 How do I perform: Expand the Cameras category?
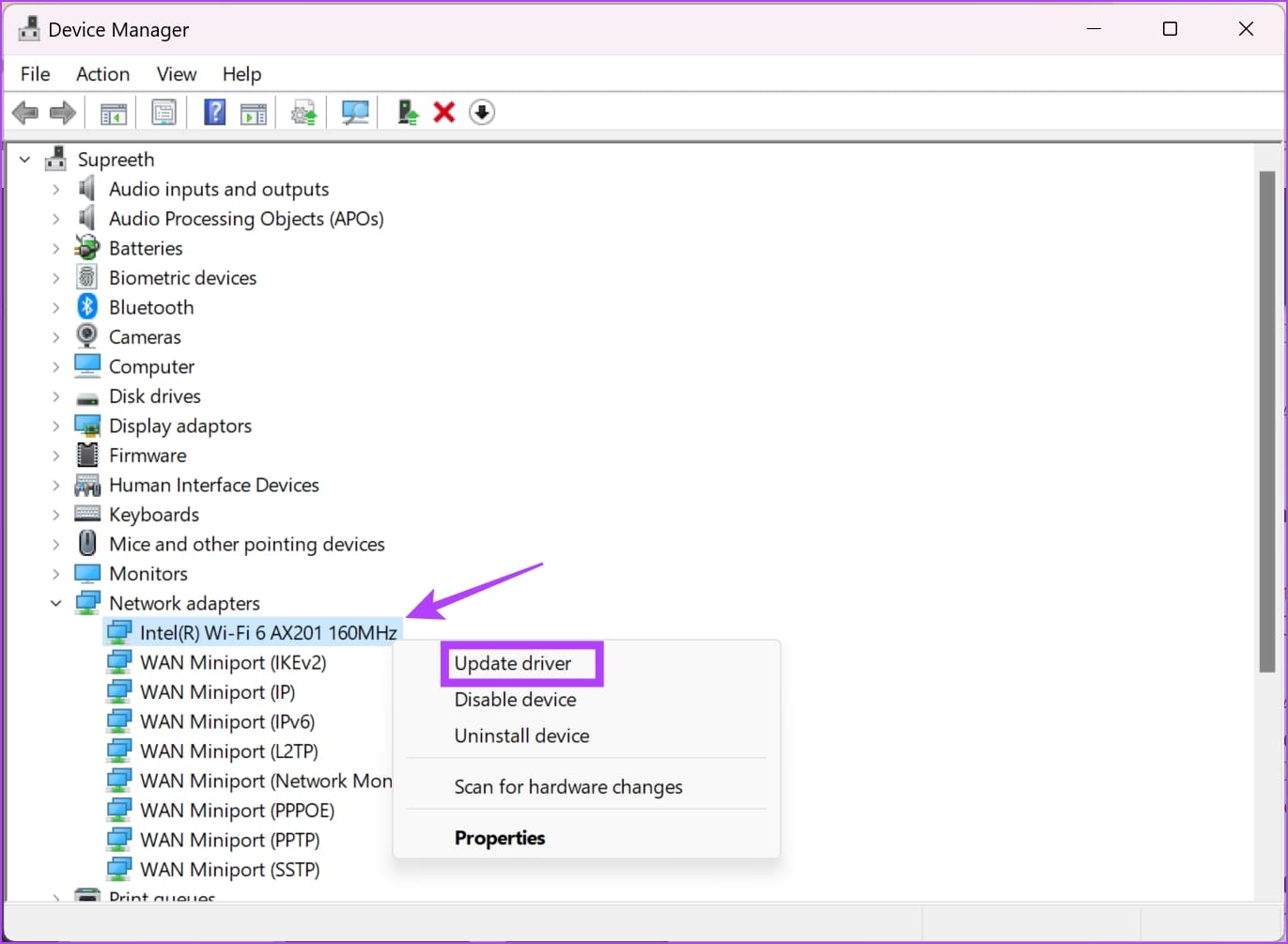[55, 336]
